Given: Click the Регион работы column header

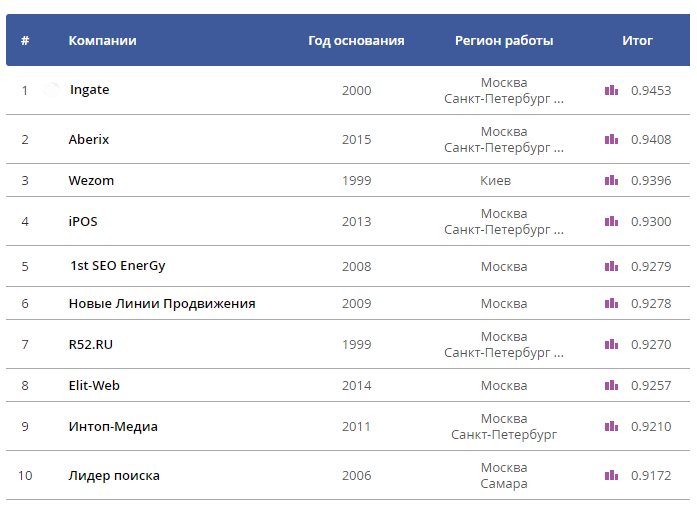Looking at the screenshot, I should point(504,40).
